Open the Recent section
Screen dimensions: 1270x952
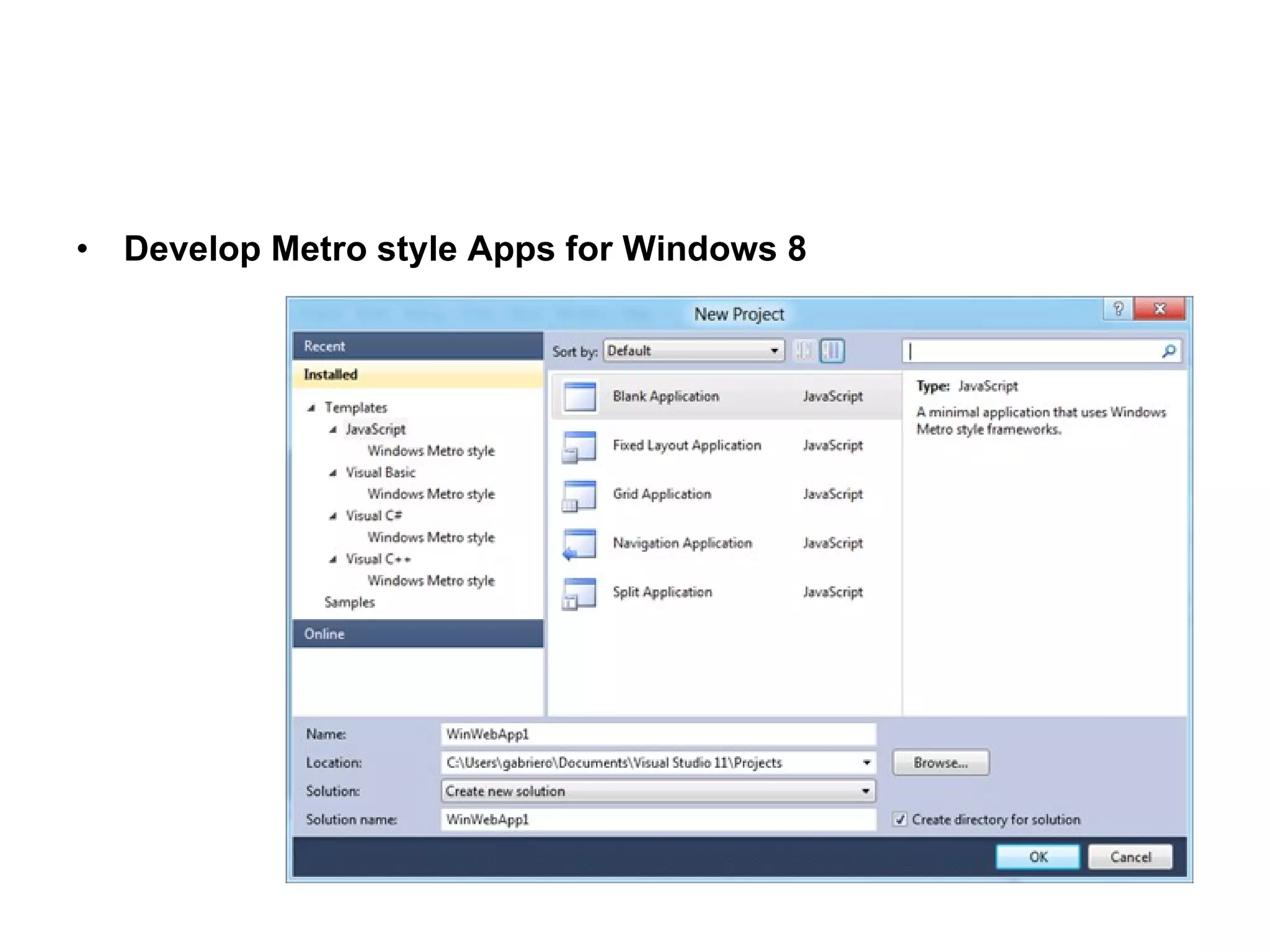pos(418,346)
